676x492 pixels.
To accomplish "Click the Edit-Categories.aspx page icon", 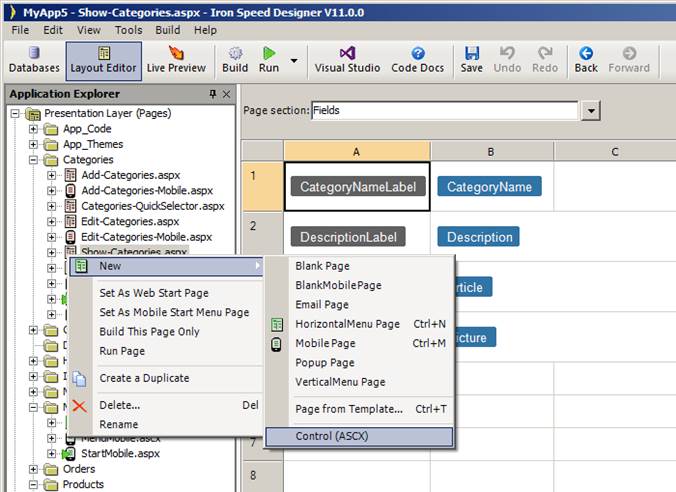I will pyautogui.click(x=70, y=222).
